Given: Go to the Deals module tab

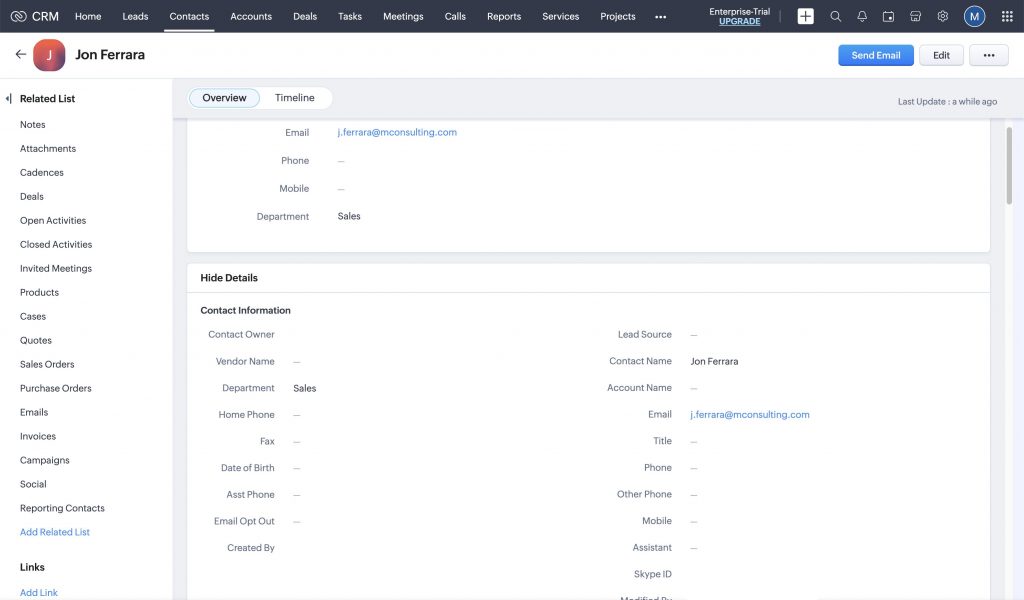Looking at the screenshot, I should [305, 16].
